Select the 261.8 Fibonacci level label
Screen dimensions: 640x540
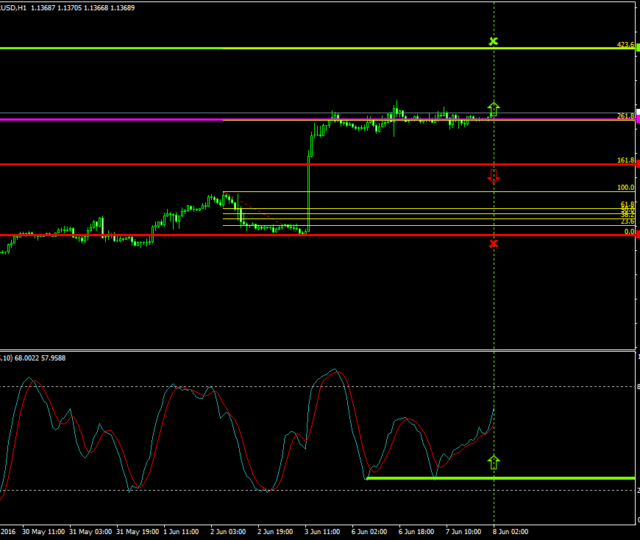pos(625,115)
